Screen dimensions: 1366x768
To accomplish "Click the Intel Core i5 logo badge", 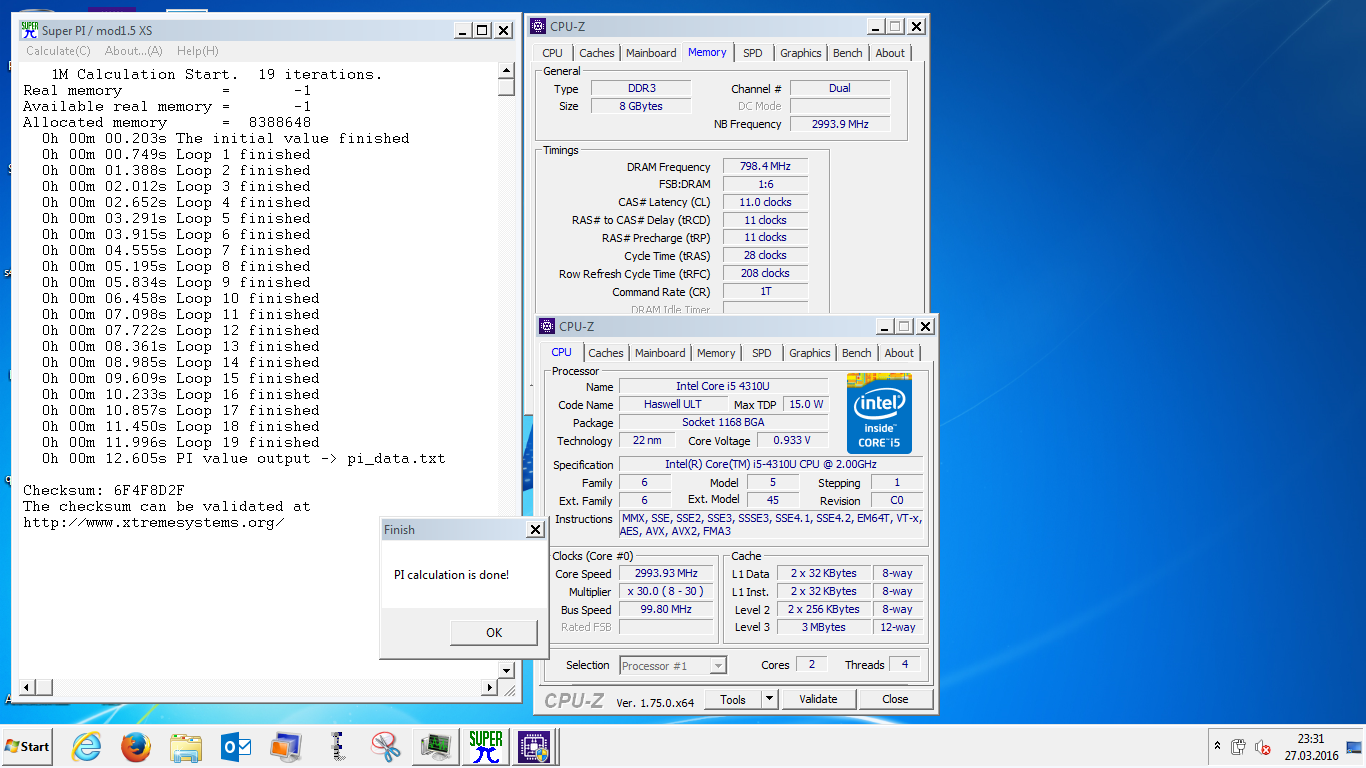I will (879, 414).
